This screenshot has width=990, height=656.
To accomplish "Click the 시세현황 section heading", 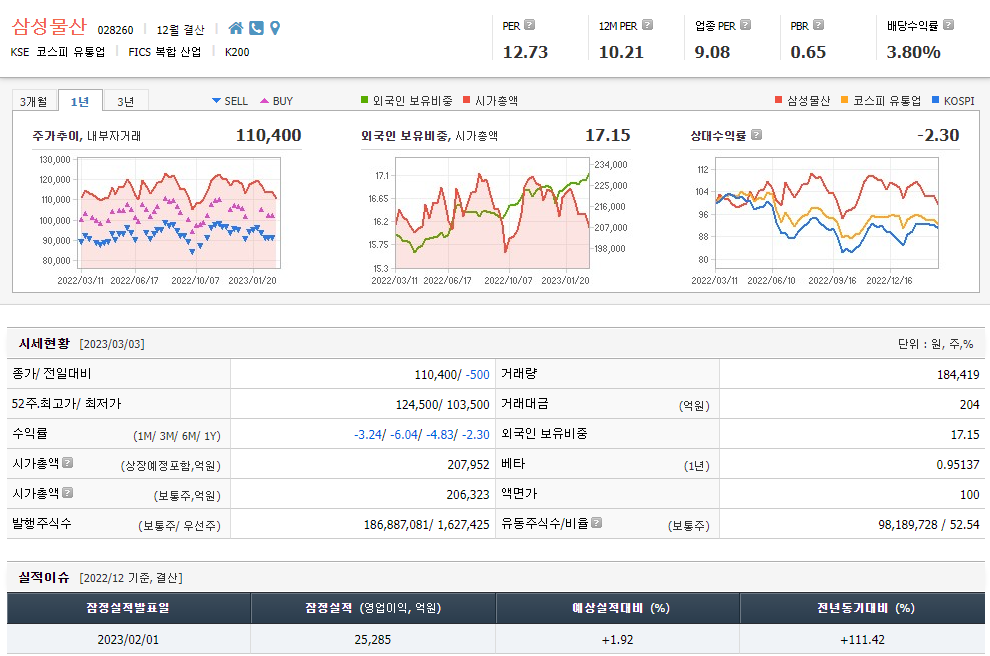I will [44, 343].
